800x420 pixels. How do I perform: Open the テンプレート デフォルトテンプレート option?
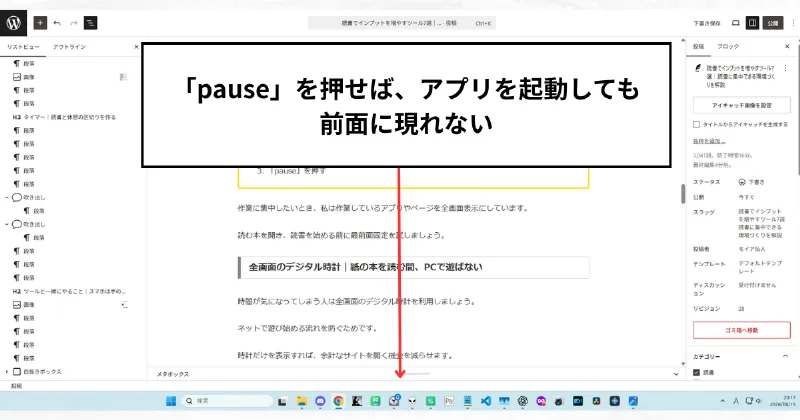click(x=760, y=267)
